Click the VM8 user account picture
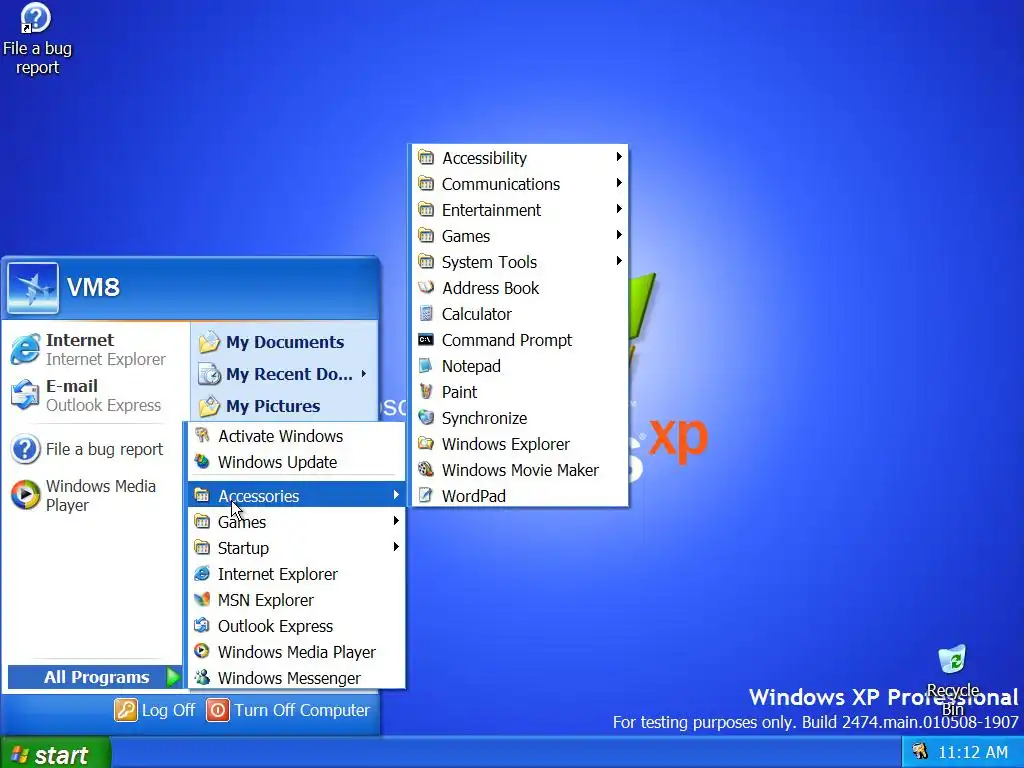The image size is (1024, 768). [x=33, y=288]
